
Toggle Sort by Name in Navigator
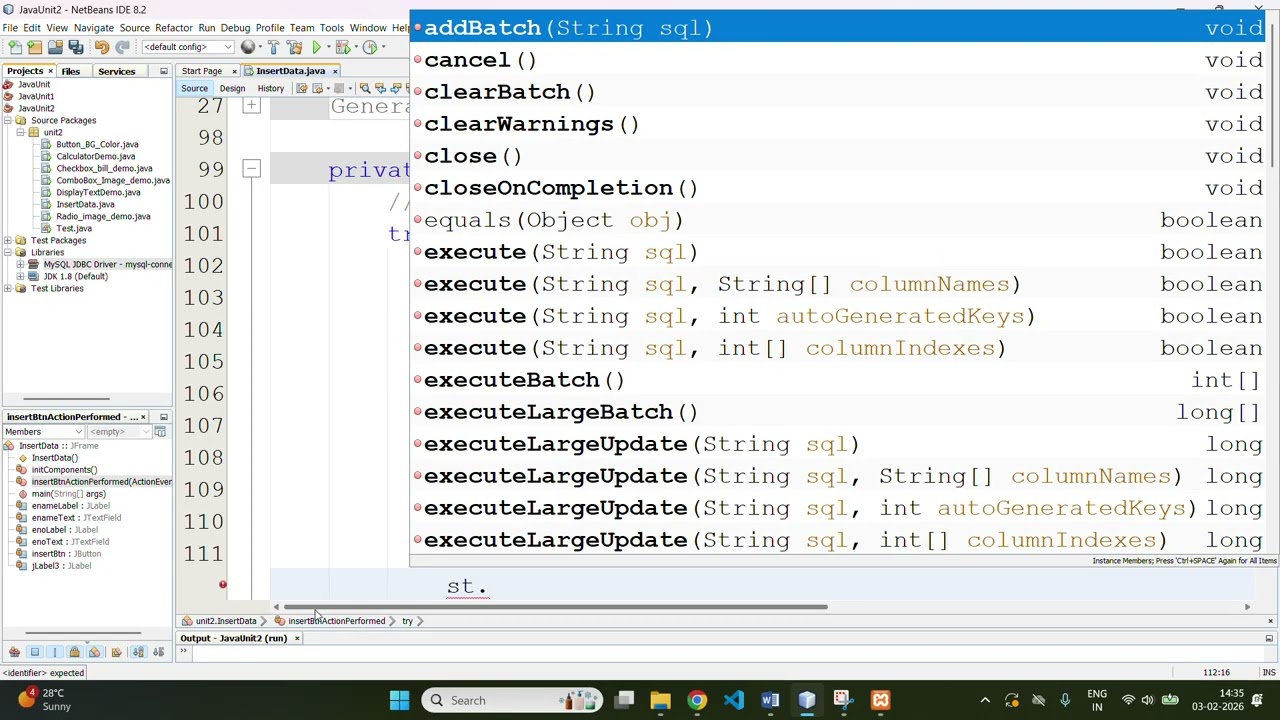click(x=138, y=652)
